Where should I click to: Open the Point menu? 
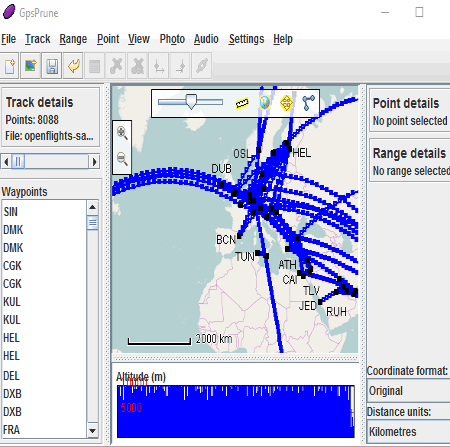point(108,39)
